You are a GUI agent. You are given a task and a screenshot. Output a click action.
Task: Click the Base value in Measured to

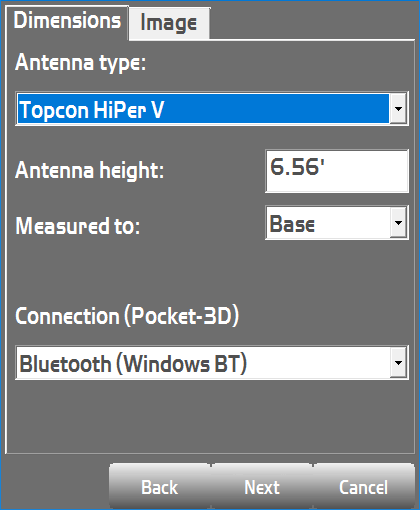tap(292, 224)
